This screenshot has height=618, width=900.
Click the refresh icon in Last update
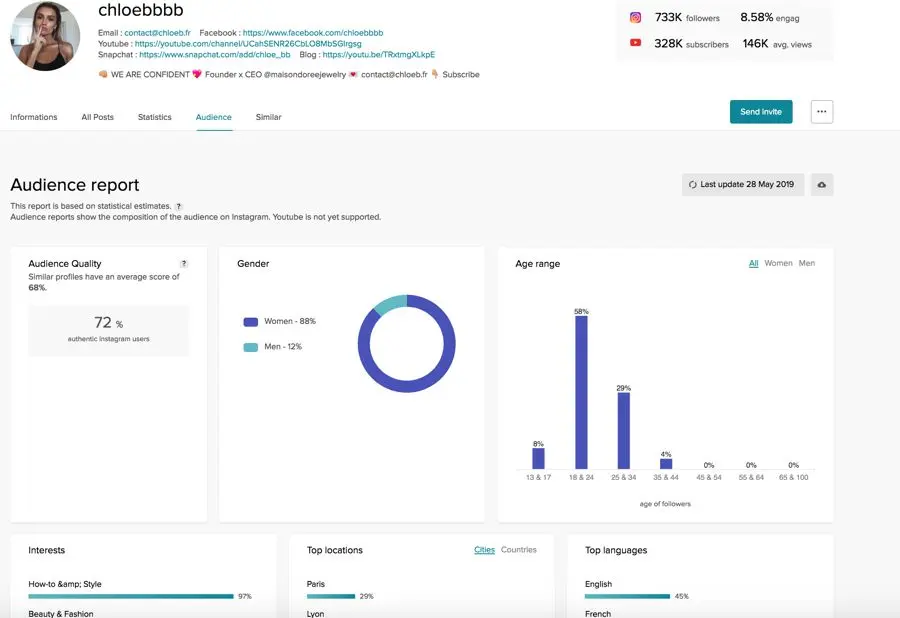(692, 185)
